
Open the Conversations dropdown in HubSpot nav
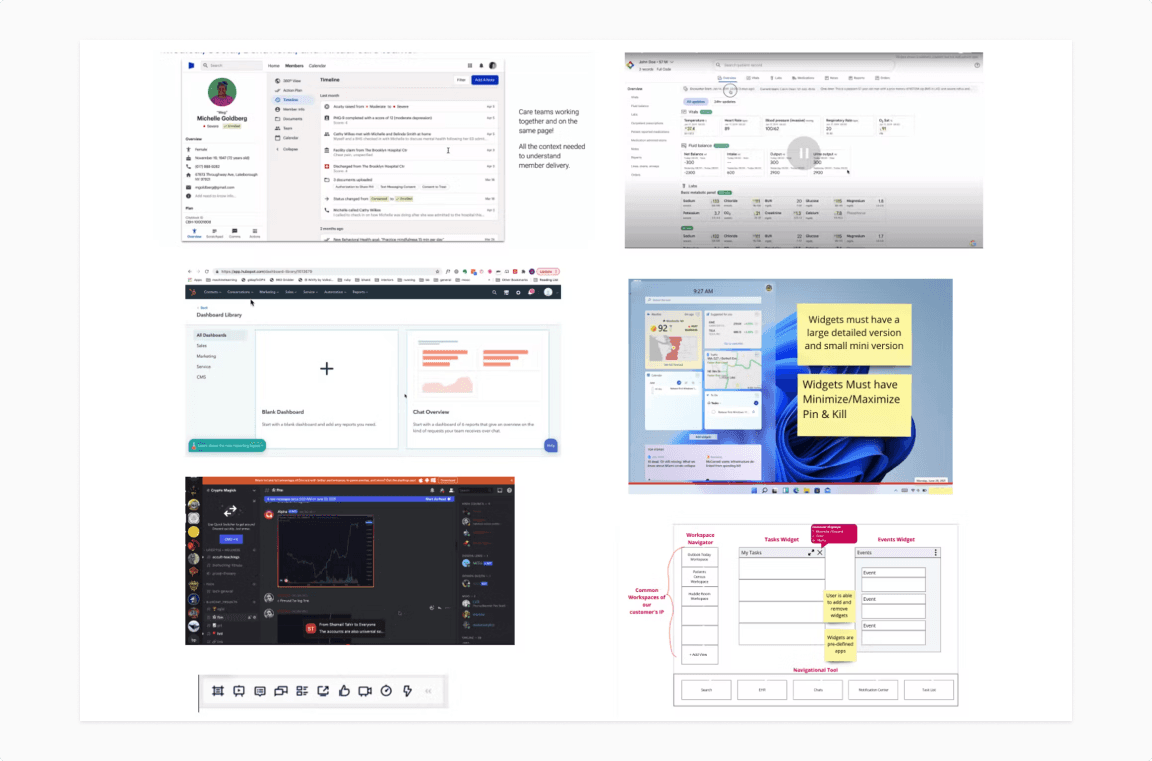[x=240, y=292]
